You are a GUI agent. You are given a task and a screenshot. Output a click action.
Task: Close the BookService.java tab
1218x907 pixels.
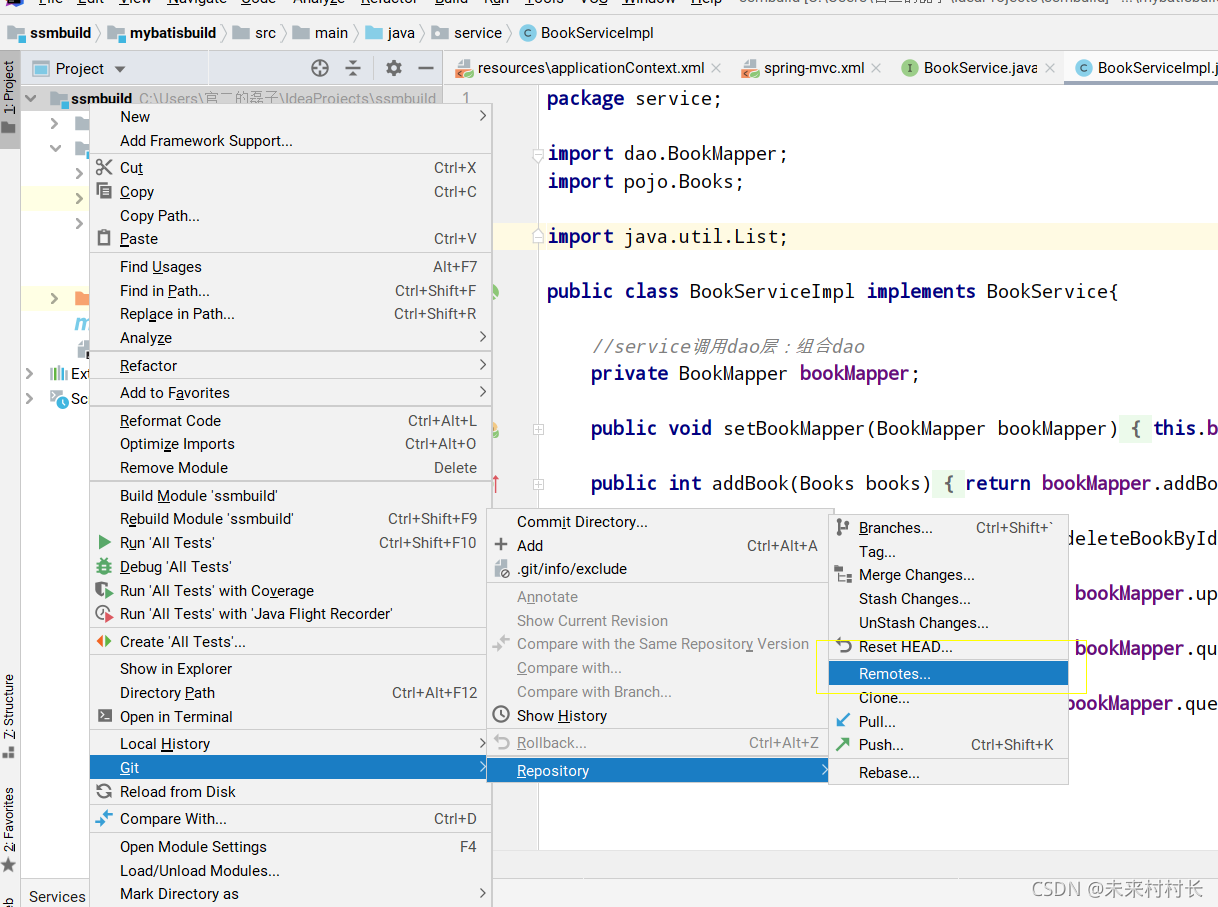tap(1050, 68)
